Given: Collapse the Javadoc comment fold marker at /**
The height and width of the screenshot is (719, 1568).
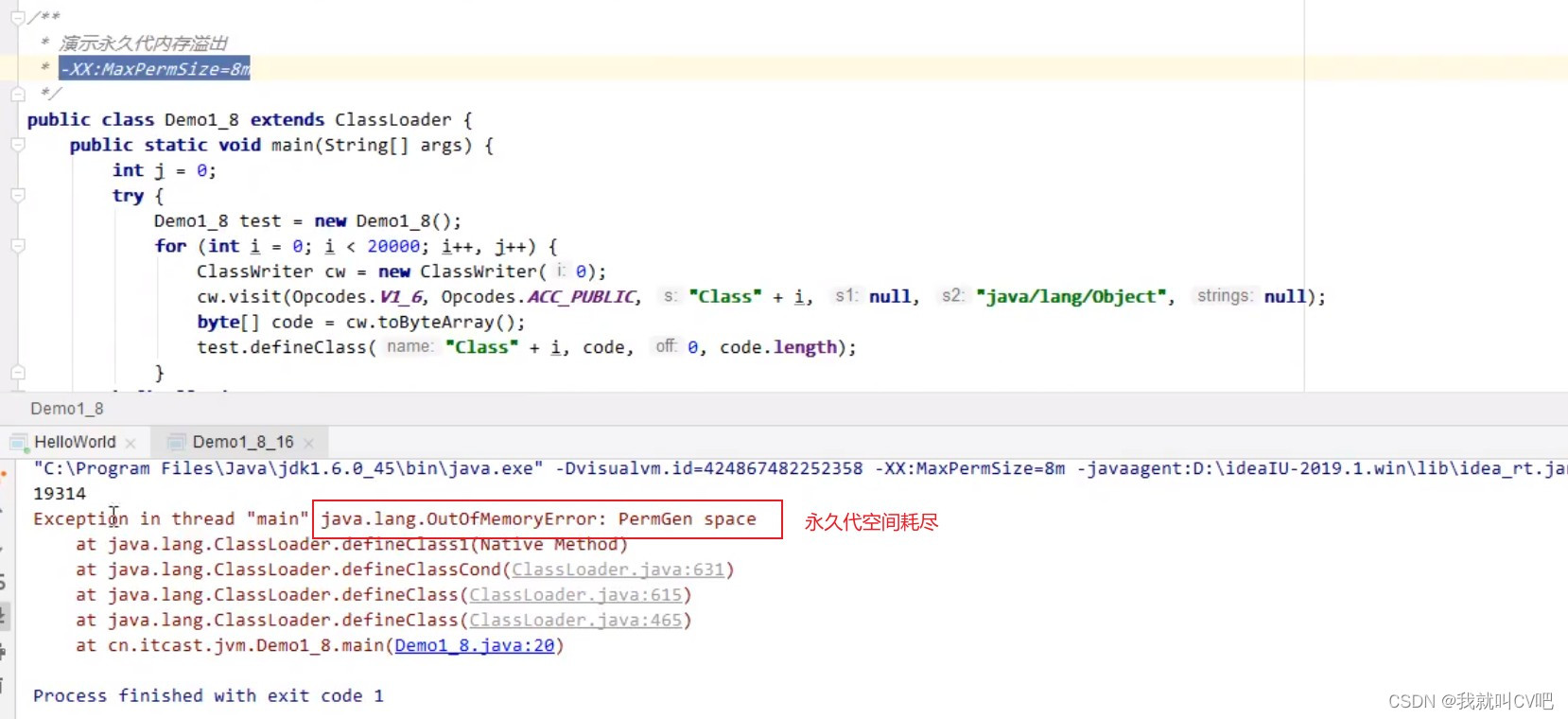Looking at the screenshot, I should 17,17.
